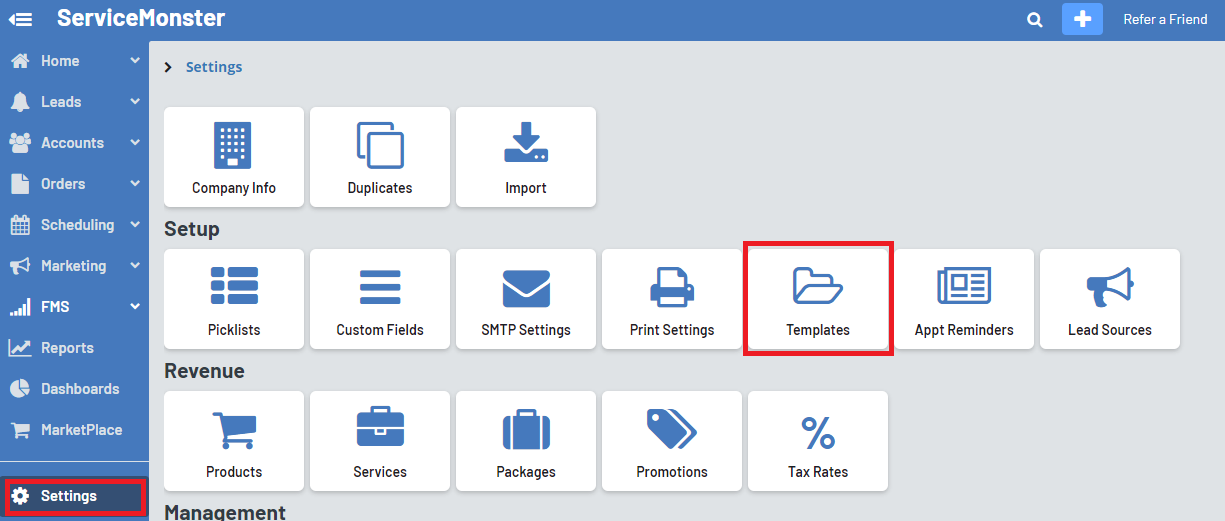Open Print Settings printer tile
The height and width of the screenshot is (521, 1225).
[672, 299]
